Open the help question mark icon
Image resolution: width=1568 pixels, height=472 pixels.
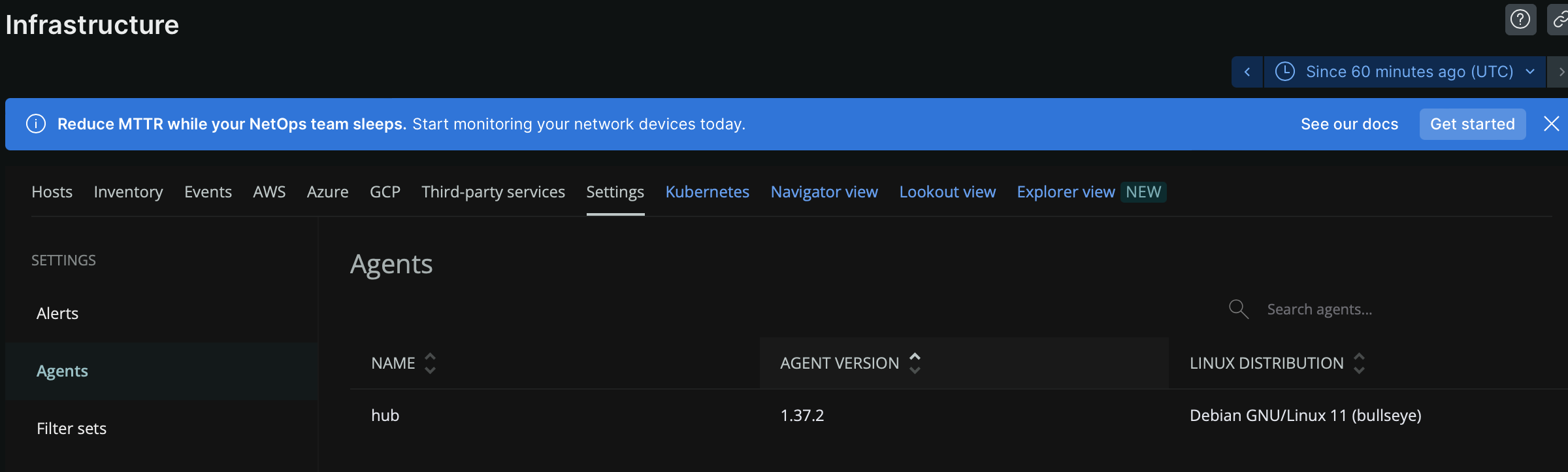coord(1520,20)
